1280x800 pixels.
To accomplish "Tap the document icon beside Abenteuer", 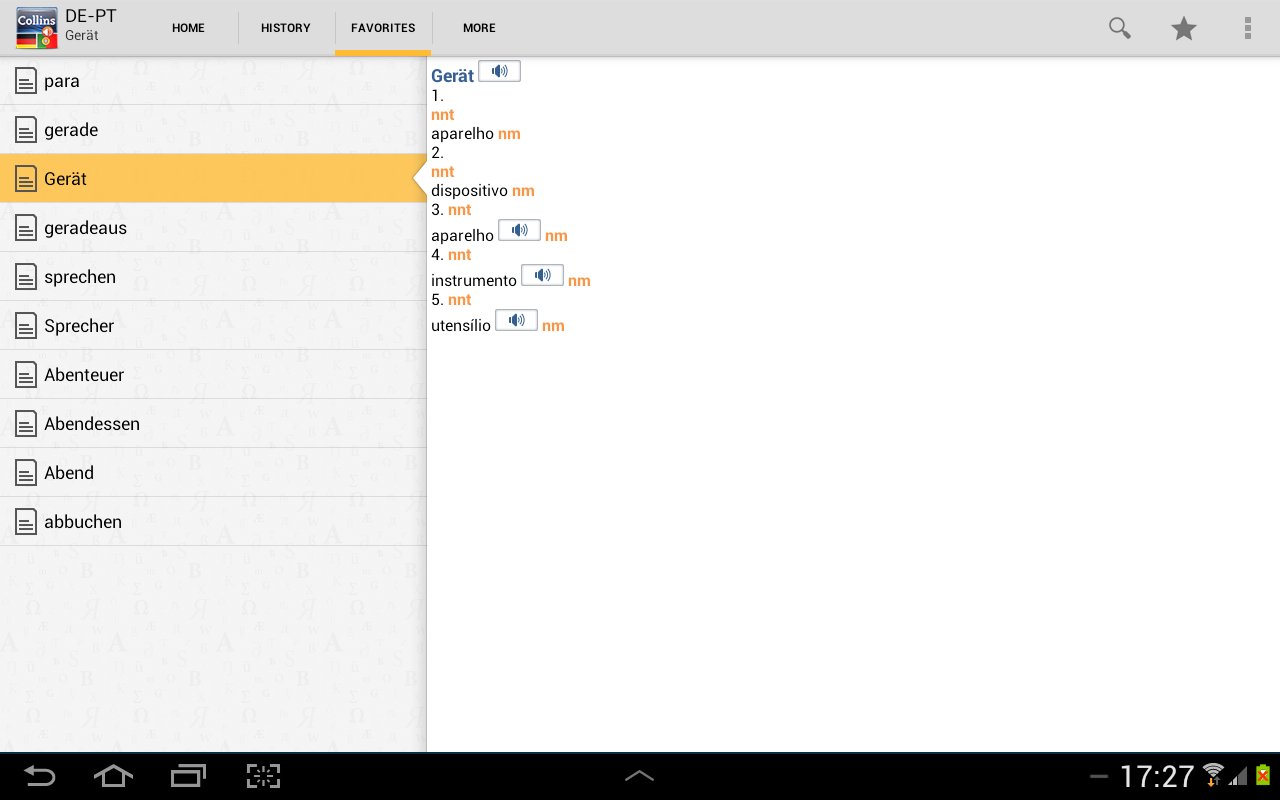I will pos(25,375).
